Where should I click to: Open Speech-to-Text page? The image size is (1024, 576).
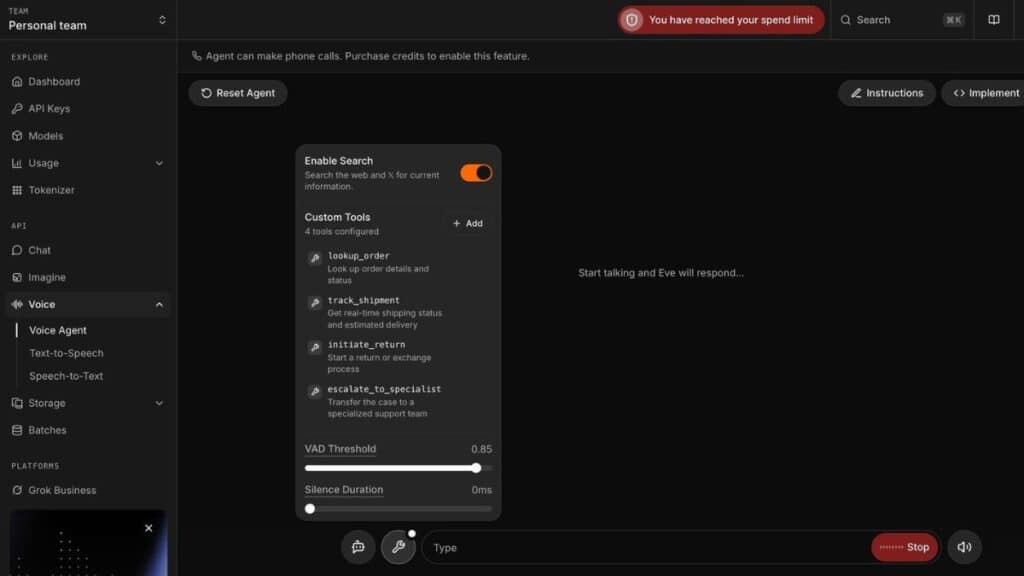[x=66, y=376]
